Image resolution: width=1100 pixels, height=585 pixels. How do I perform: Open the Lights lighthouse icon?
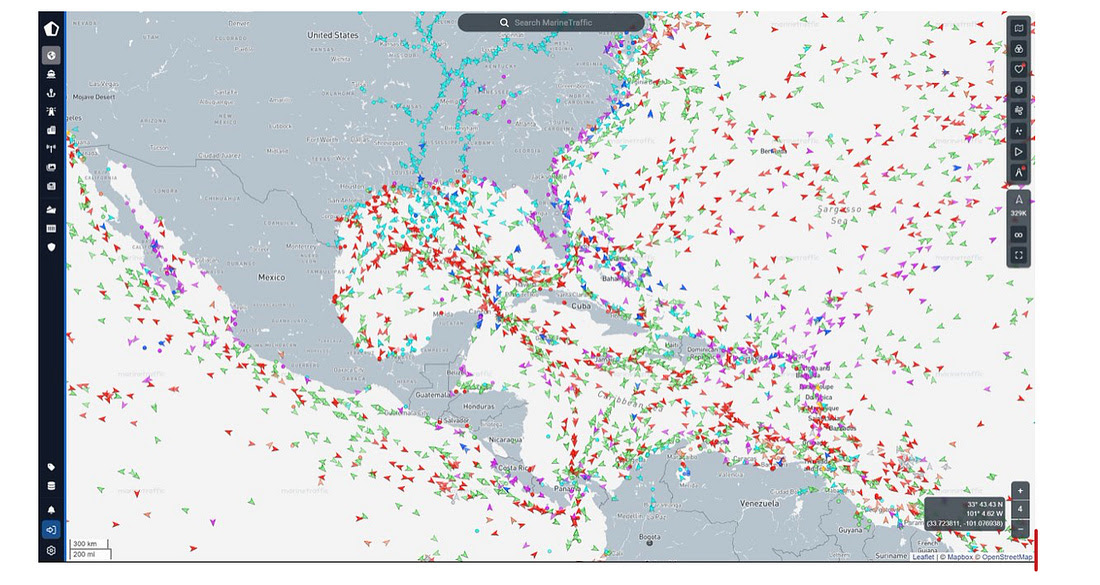(x=51, y=111)
